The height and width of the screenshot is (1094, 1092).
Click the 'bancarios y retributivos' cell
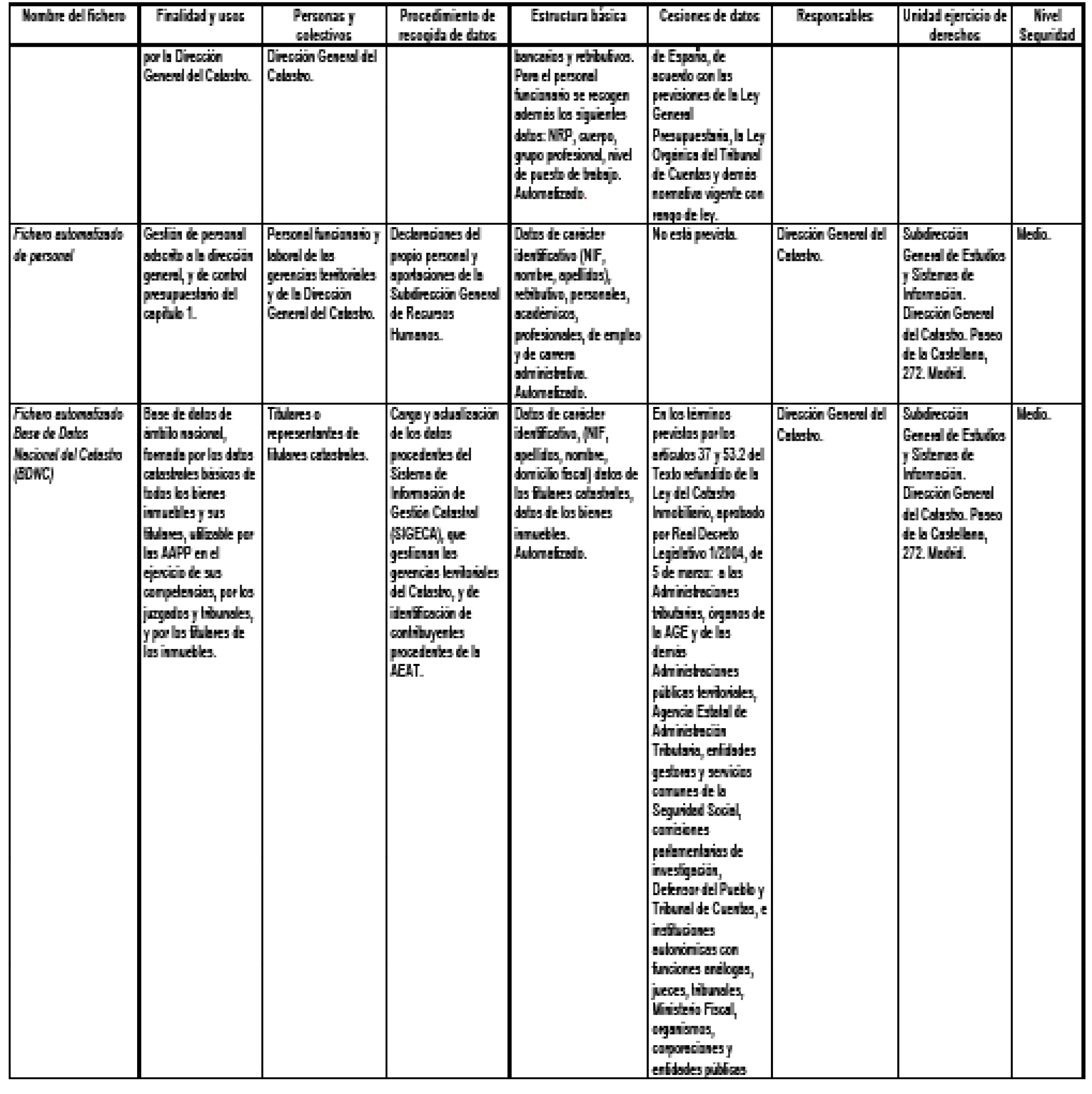tap(578, 134)
